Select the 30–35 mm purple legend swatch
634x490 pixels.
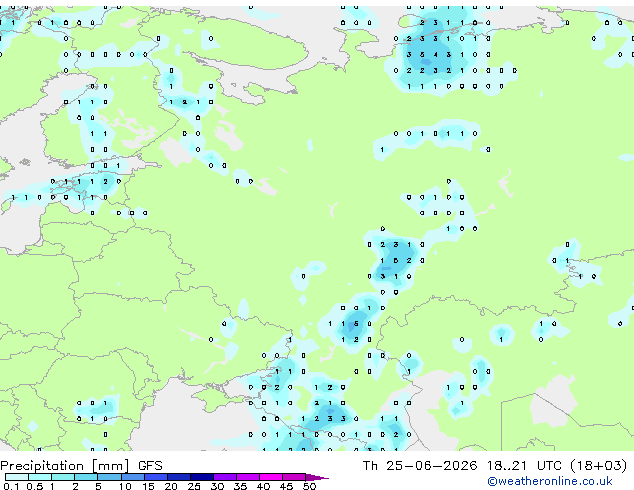(225, 477)
